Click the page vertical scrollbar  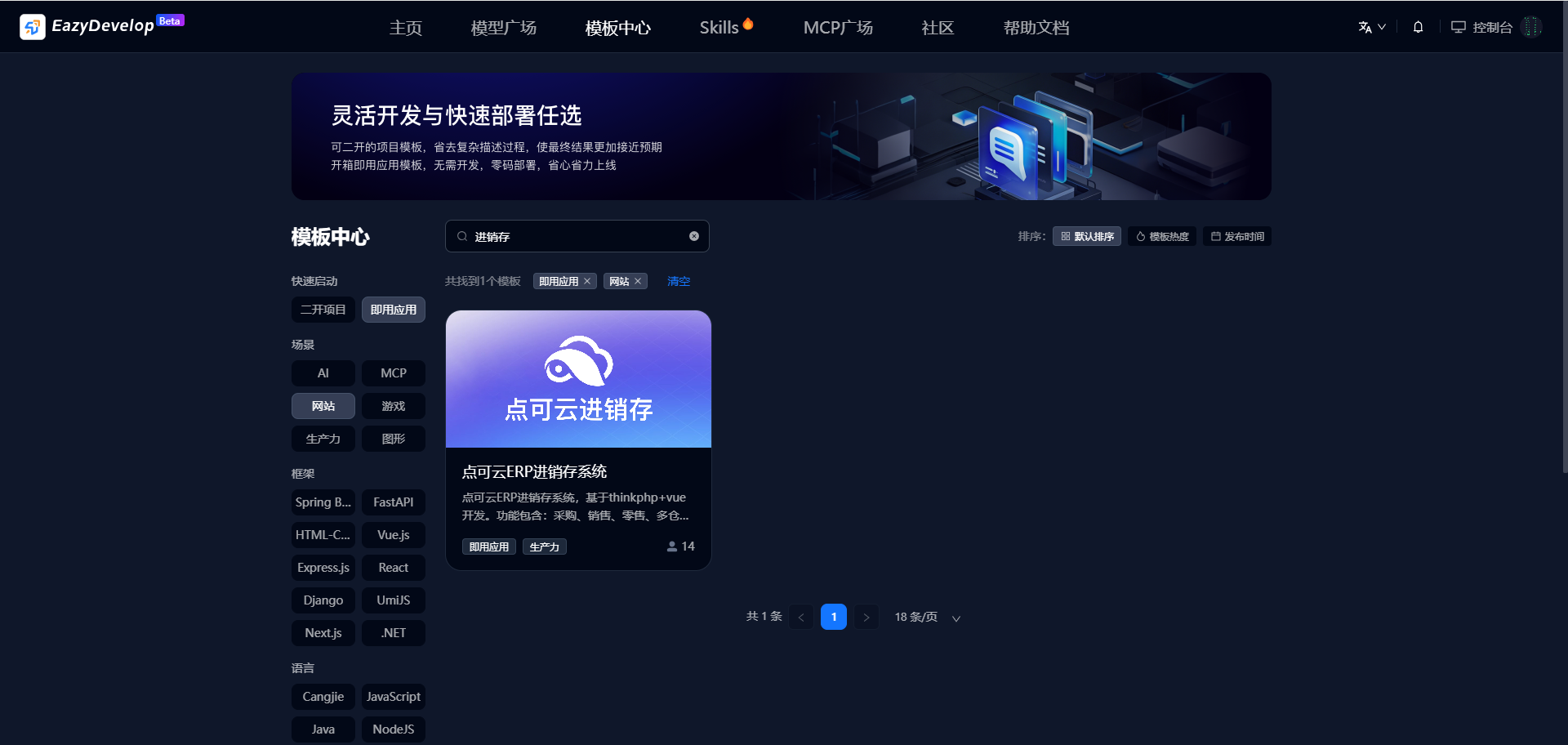[1565, 237]
